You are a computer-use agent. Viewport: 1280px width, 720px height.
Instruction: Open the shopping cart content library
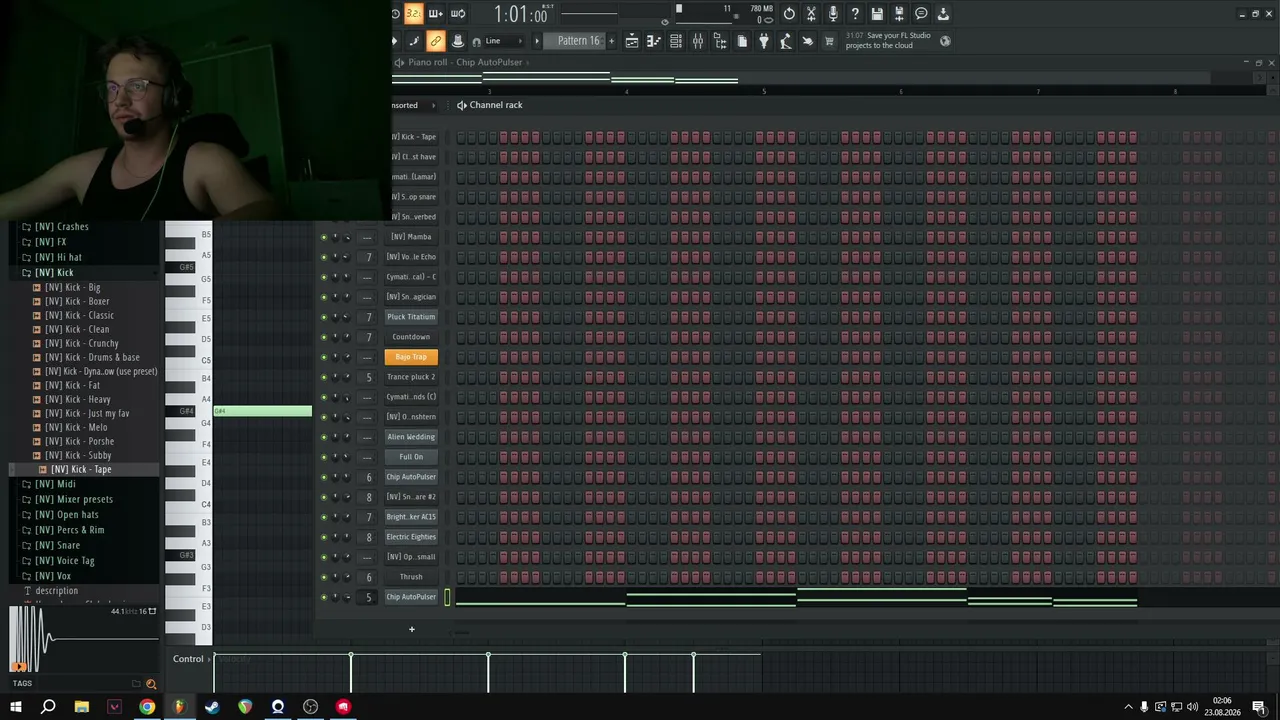click(x=829, y=41)
